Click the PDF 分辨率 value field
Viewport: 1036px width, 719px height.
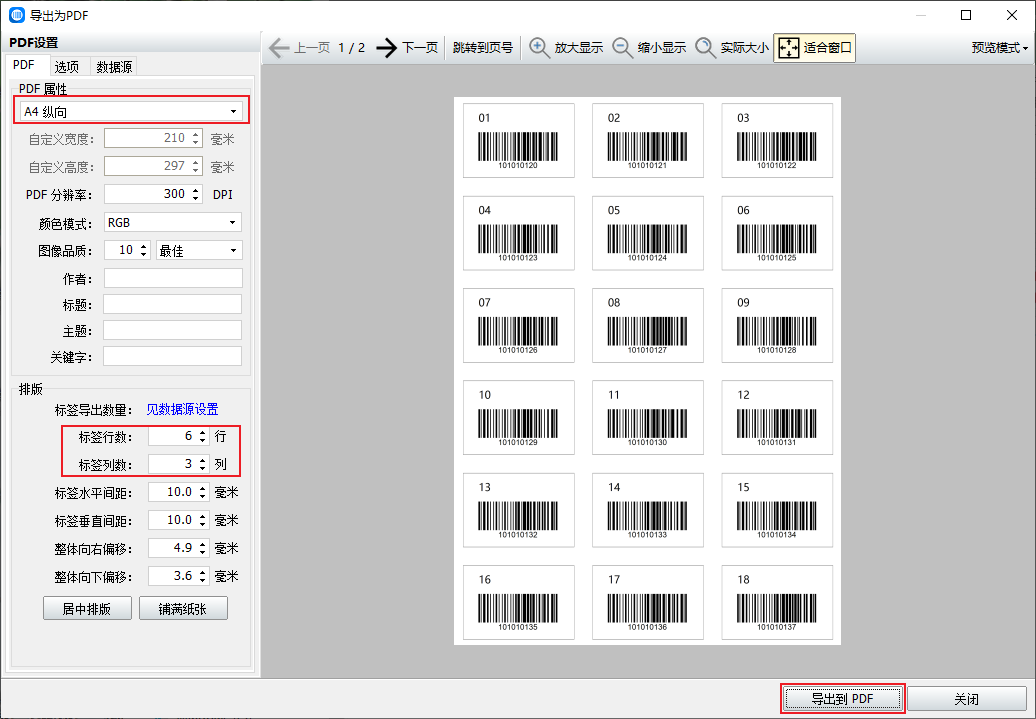(x=147, y=194)
